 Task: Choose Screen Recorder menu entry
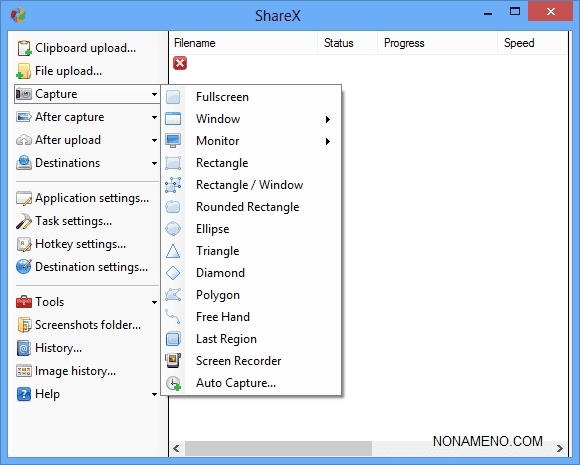coord(251,361)
